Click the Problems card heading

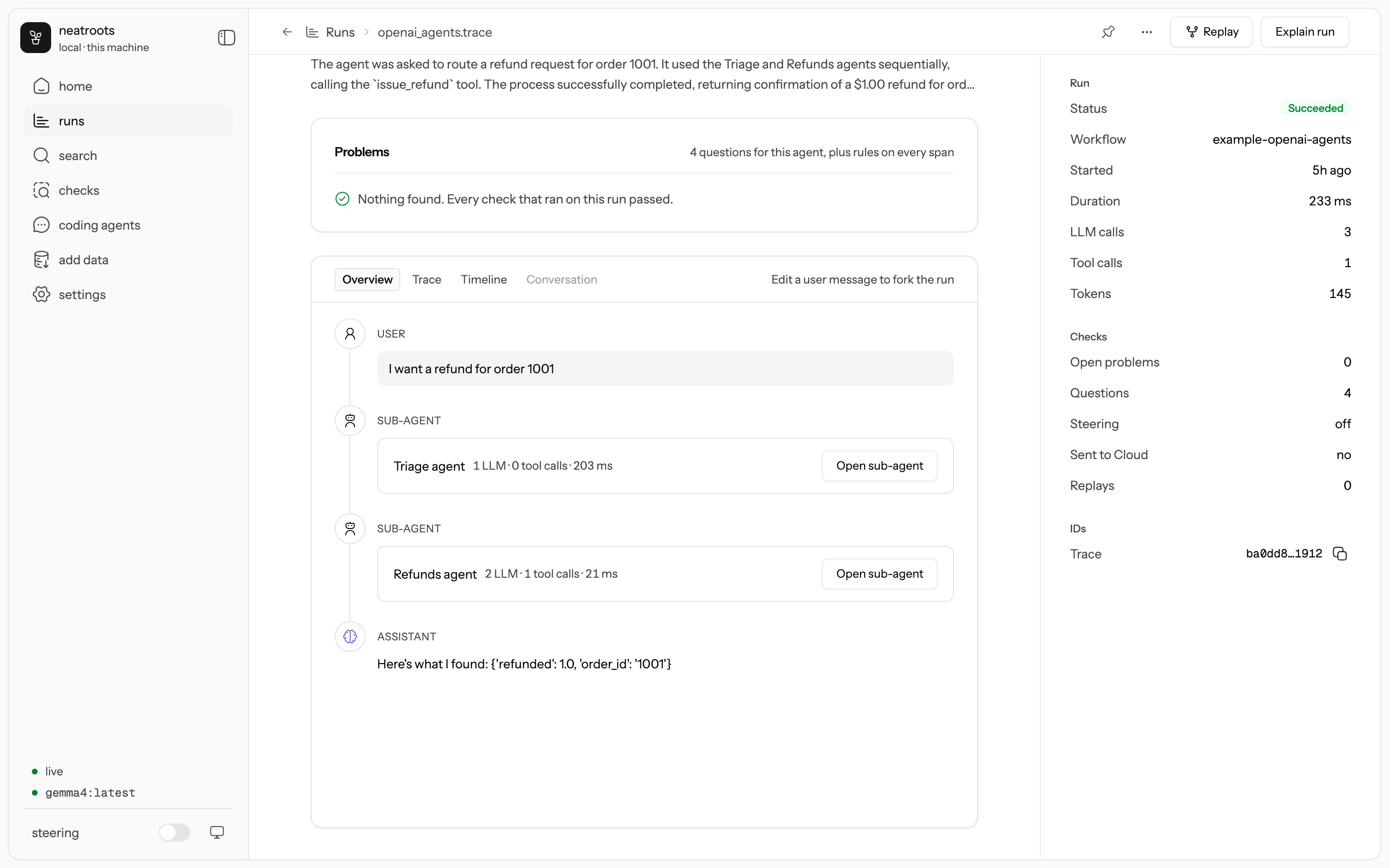click(362, 152)
